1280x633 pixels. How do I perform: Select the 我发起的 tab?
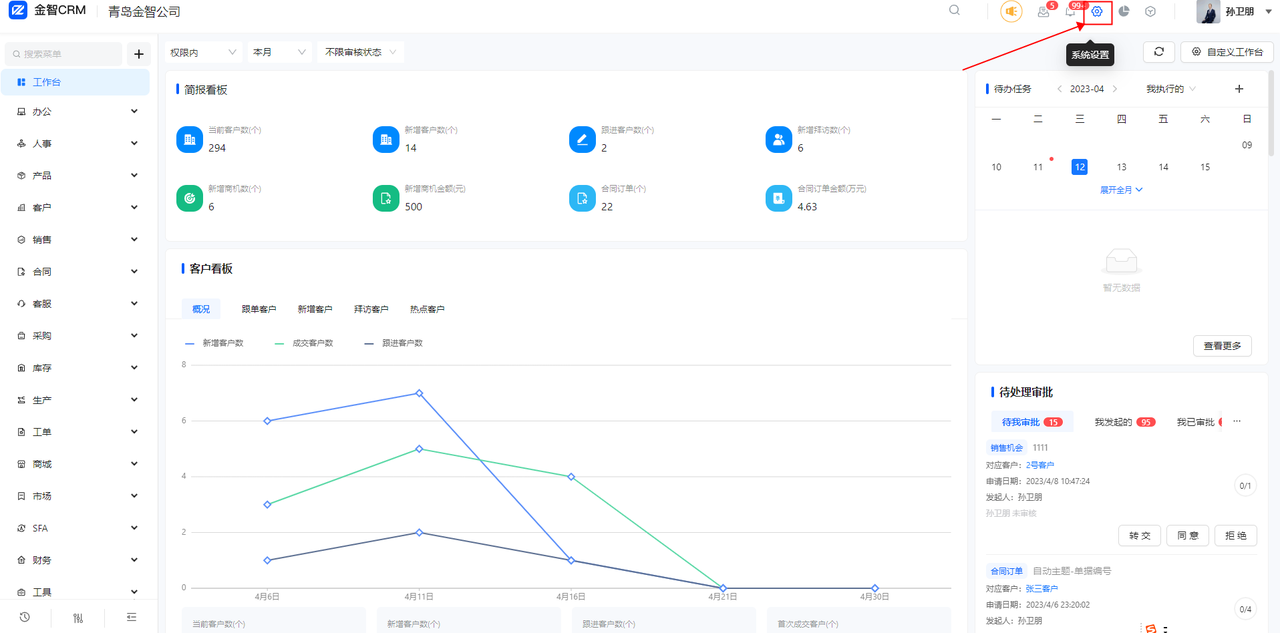click(1125, 422)
